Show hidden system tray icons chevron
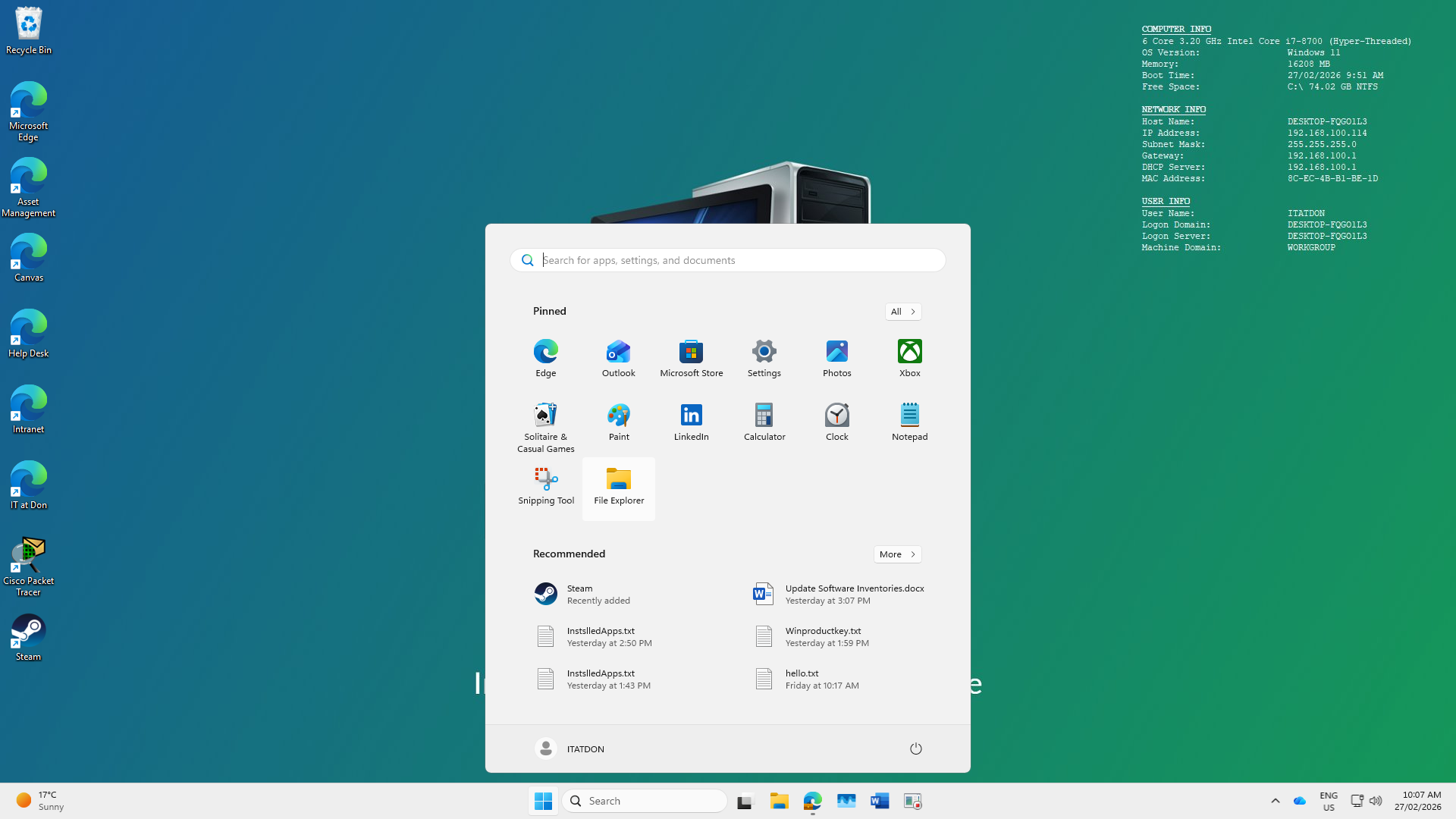Viewport: 1456px width, 819px height. 1276,801
